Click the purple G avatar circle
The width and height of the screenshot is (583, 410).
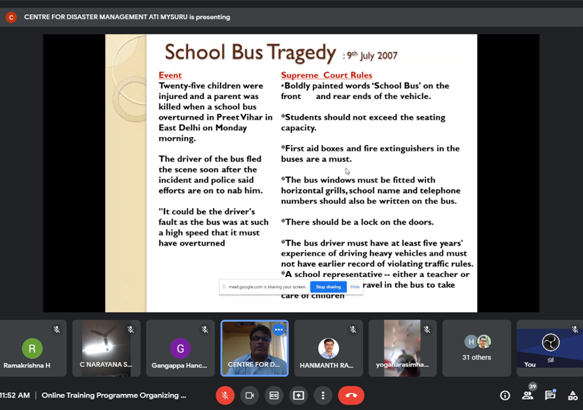point(180,348)
